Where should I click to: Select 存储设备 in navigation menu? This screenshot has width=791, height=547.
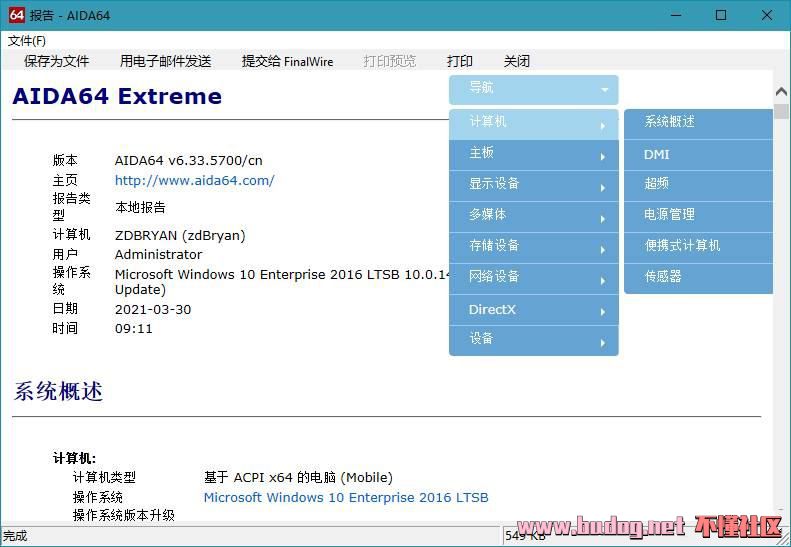click(x=534, y=248)
